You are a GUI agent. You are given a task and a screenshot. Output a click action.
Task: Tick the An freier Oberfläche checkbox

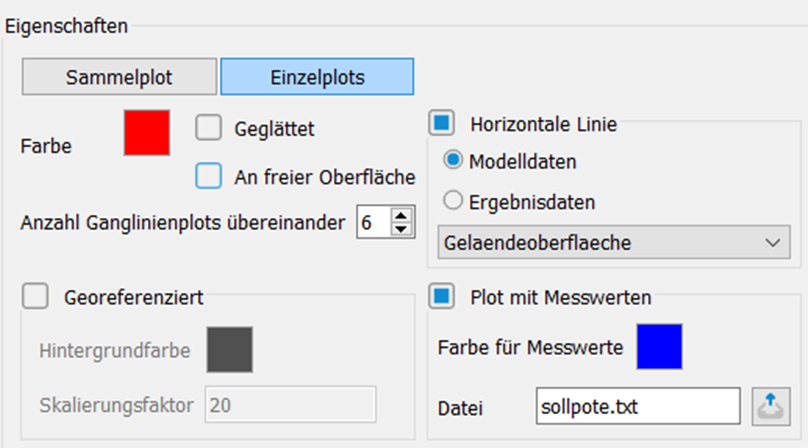click(209, 176)
